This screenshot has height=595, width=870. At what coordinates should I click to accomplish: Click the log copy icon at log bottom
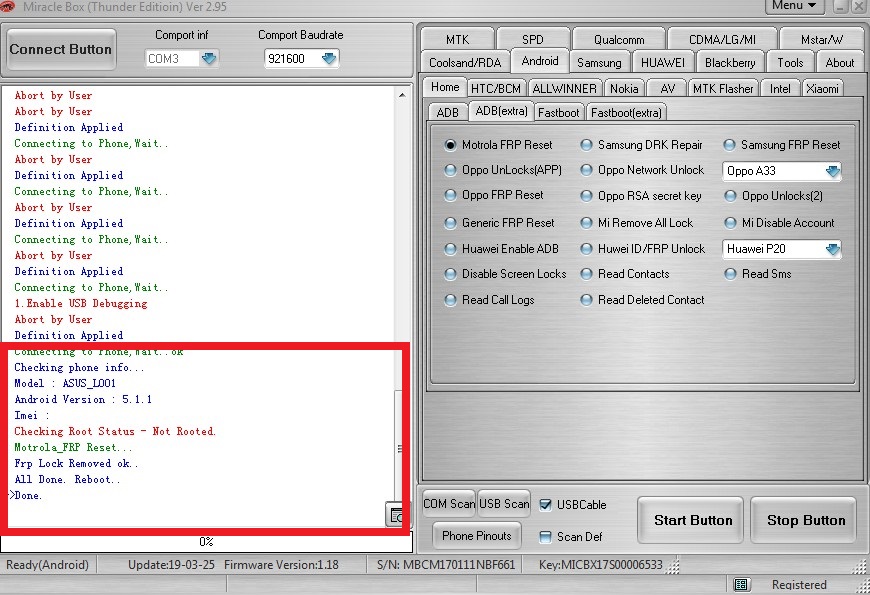coord(396,516)
